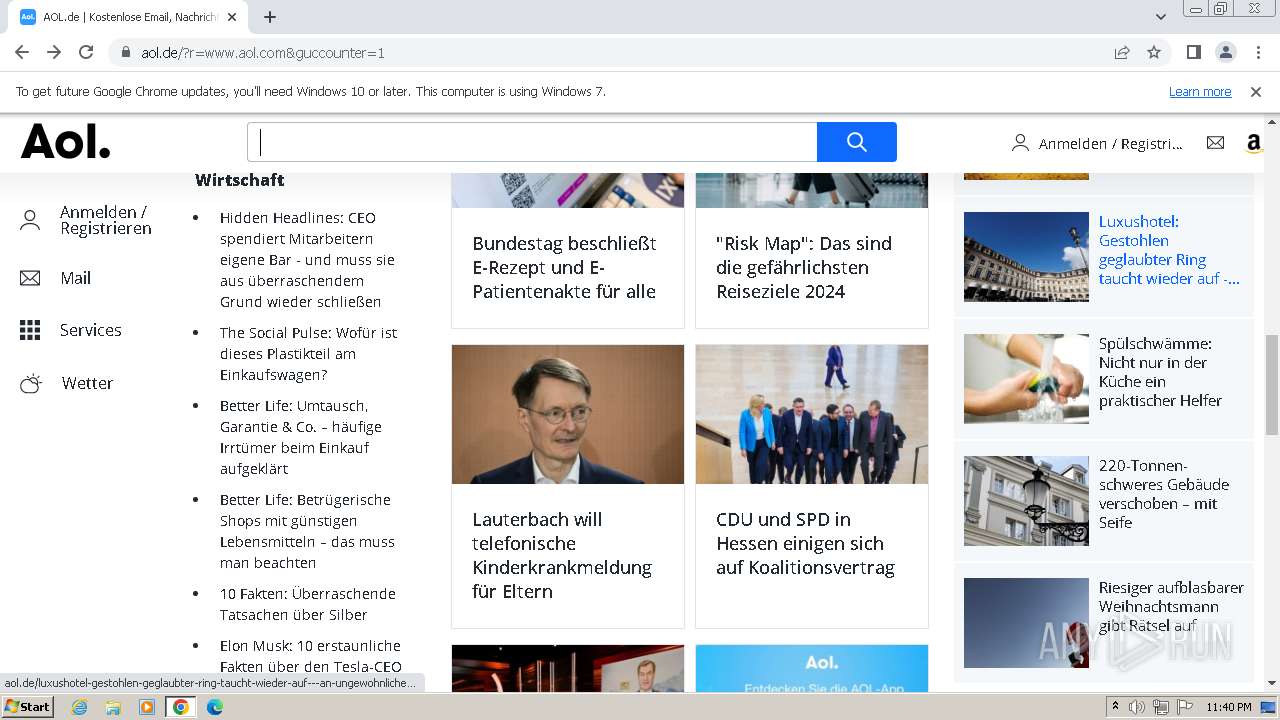This screenshot has width=1280, height=720.
Task: Click sidebar Services grid icon
Action: [x=30, y=330]
